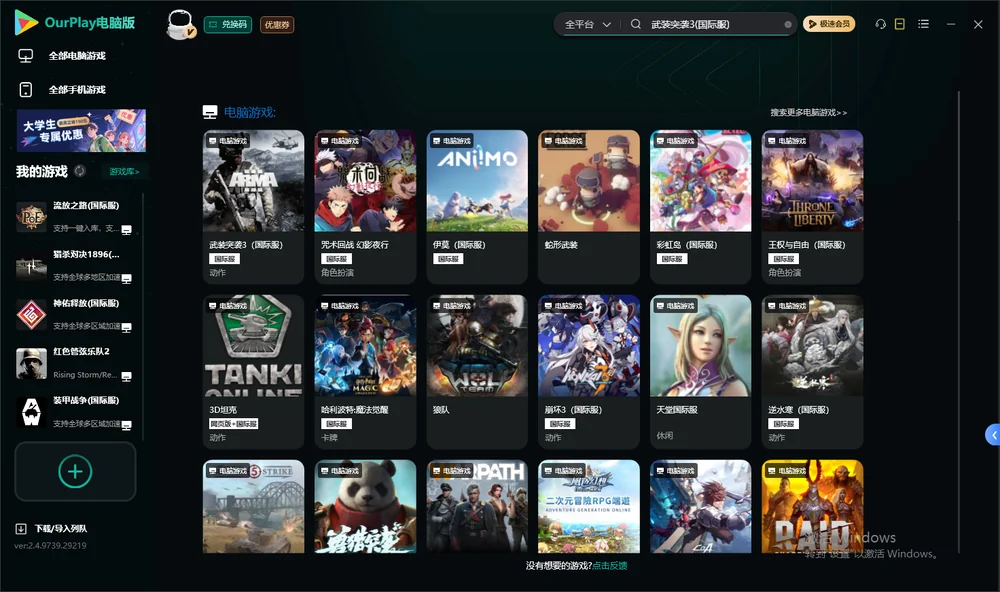The image size is (1000, 592).
Task: Open the coupons (优惠券) button
Action: point(277,24)
